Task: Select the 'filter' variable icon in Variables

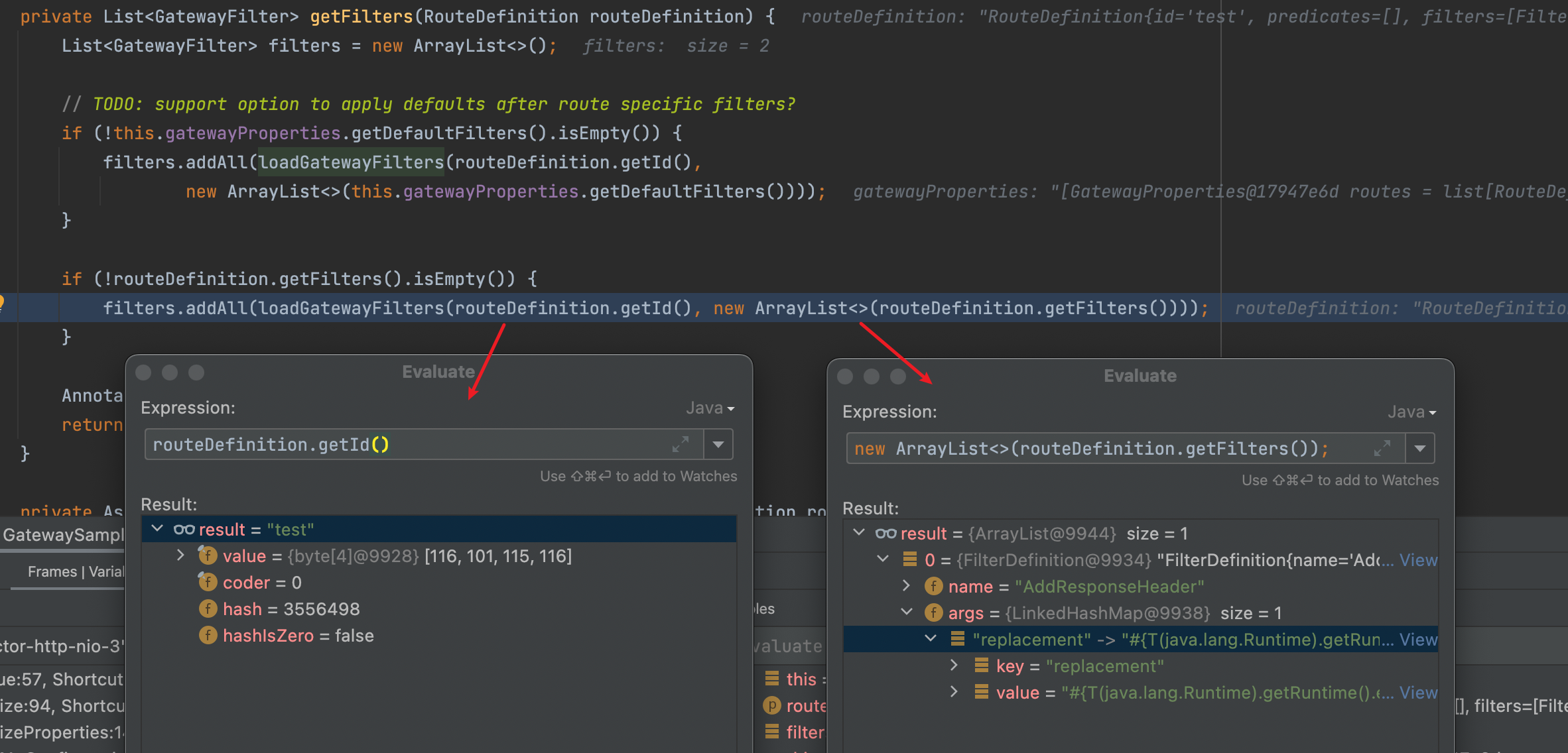Action: (x=771, y=732)
